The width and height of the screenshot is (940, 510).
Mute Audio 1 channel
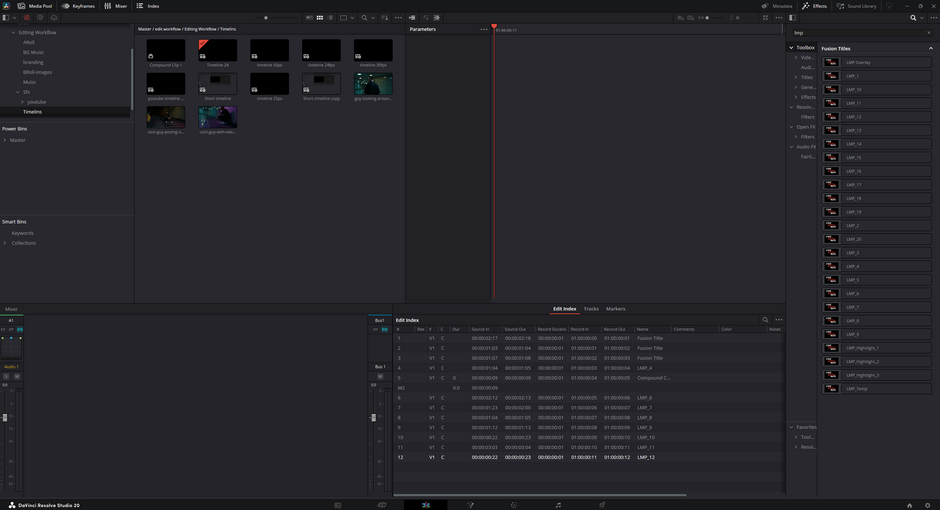pyautogui.click(x=17, y=376)
